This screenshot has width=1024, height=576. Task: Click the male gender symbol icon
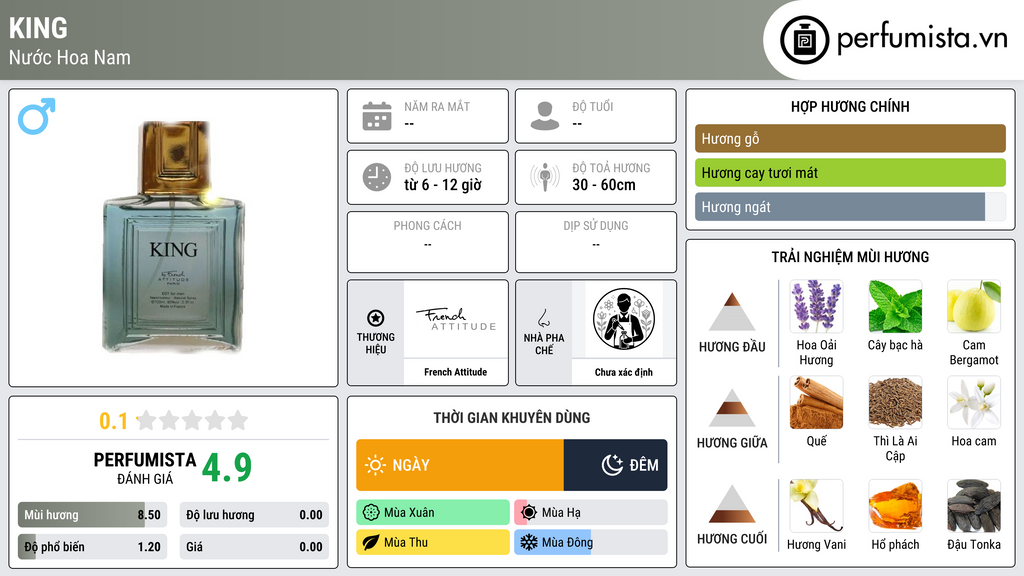[x=37, y=116]
